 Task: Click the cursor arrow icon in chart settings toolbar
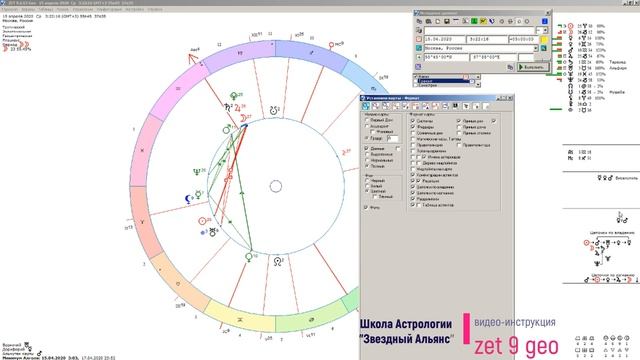tap(466, 106)
